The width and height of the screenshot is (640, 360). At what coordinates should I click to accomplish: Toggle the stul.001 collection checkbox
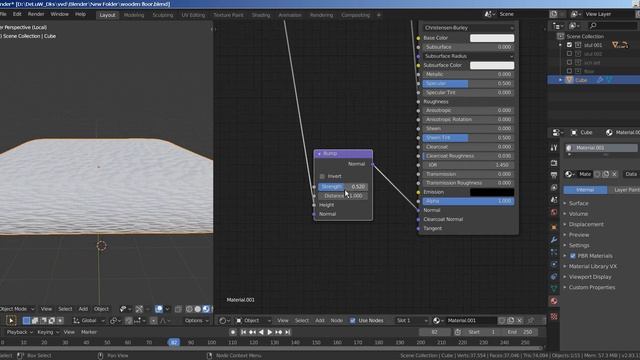click(x=569, y=45)
